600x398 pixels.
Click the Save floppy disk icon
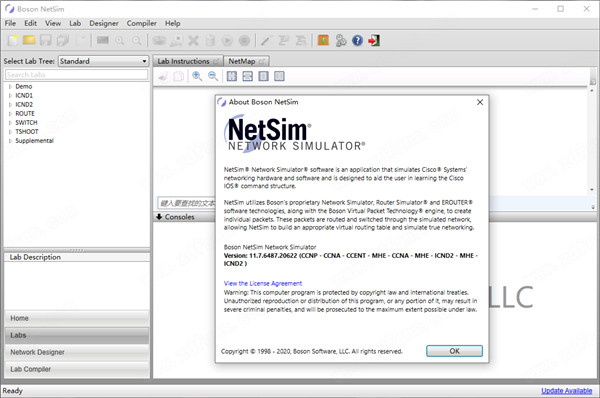46,40
